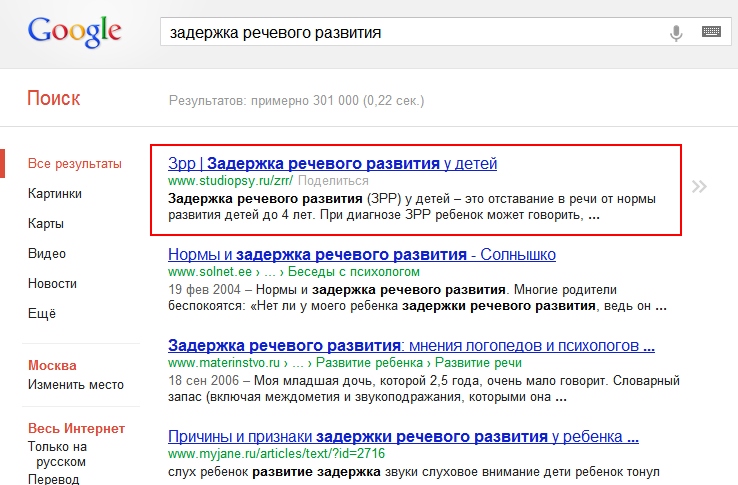Select the Все результаты filter
The width and height of the screenshot is (738, 485).
[75, 164]
